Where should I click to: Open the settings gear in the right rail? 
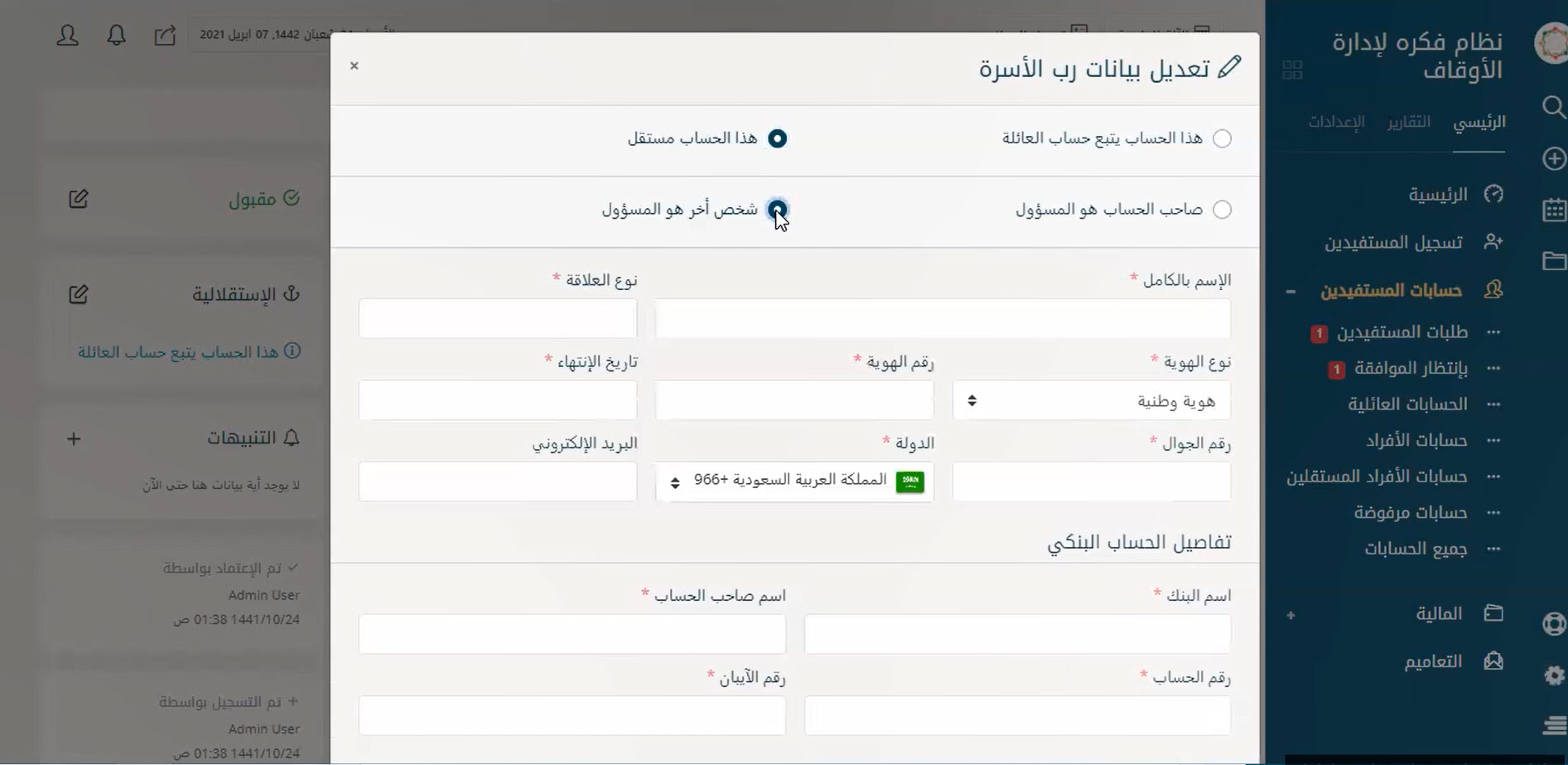1554,675
